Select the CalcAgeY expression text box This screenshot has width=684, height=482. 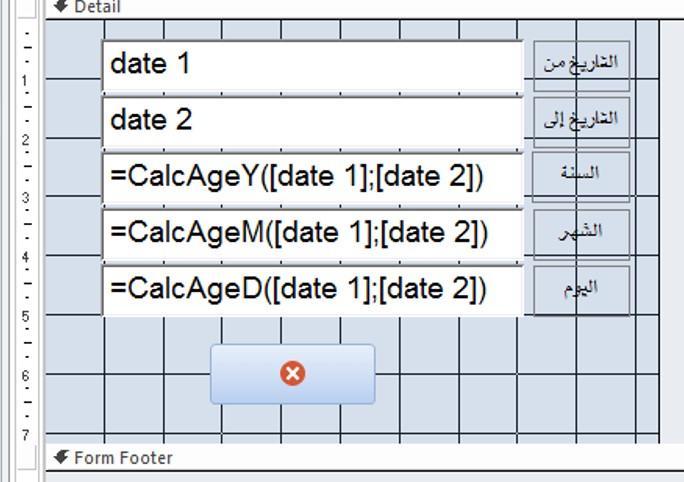312,178
